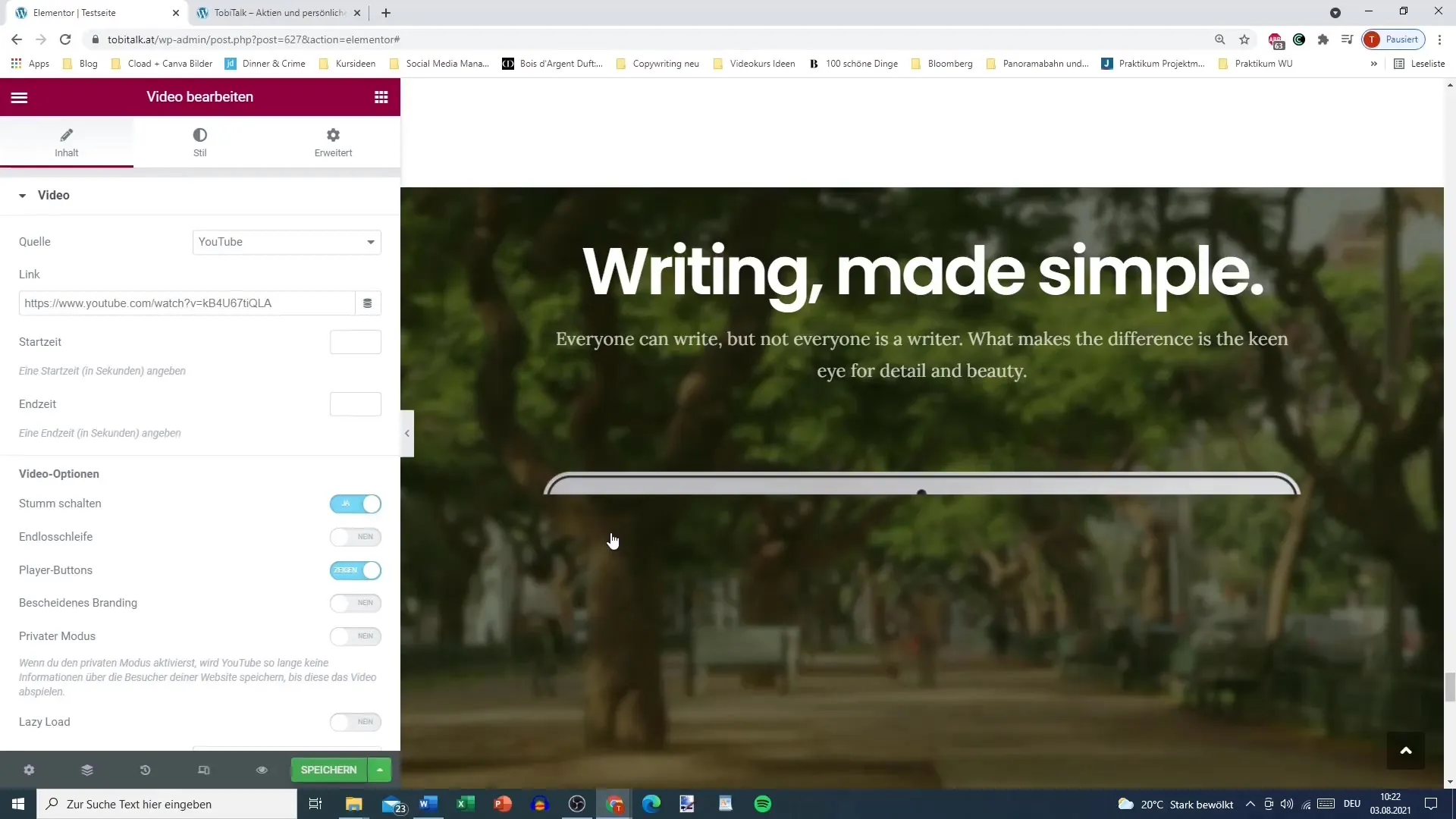
Task: Open the Navigator layers icon
Action: (87, 770)
